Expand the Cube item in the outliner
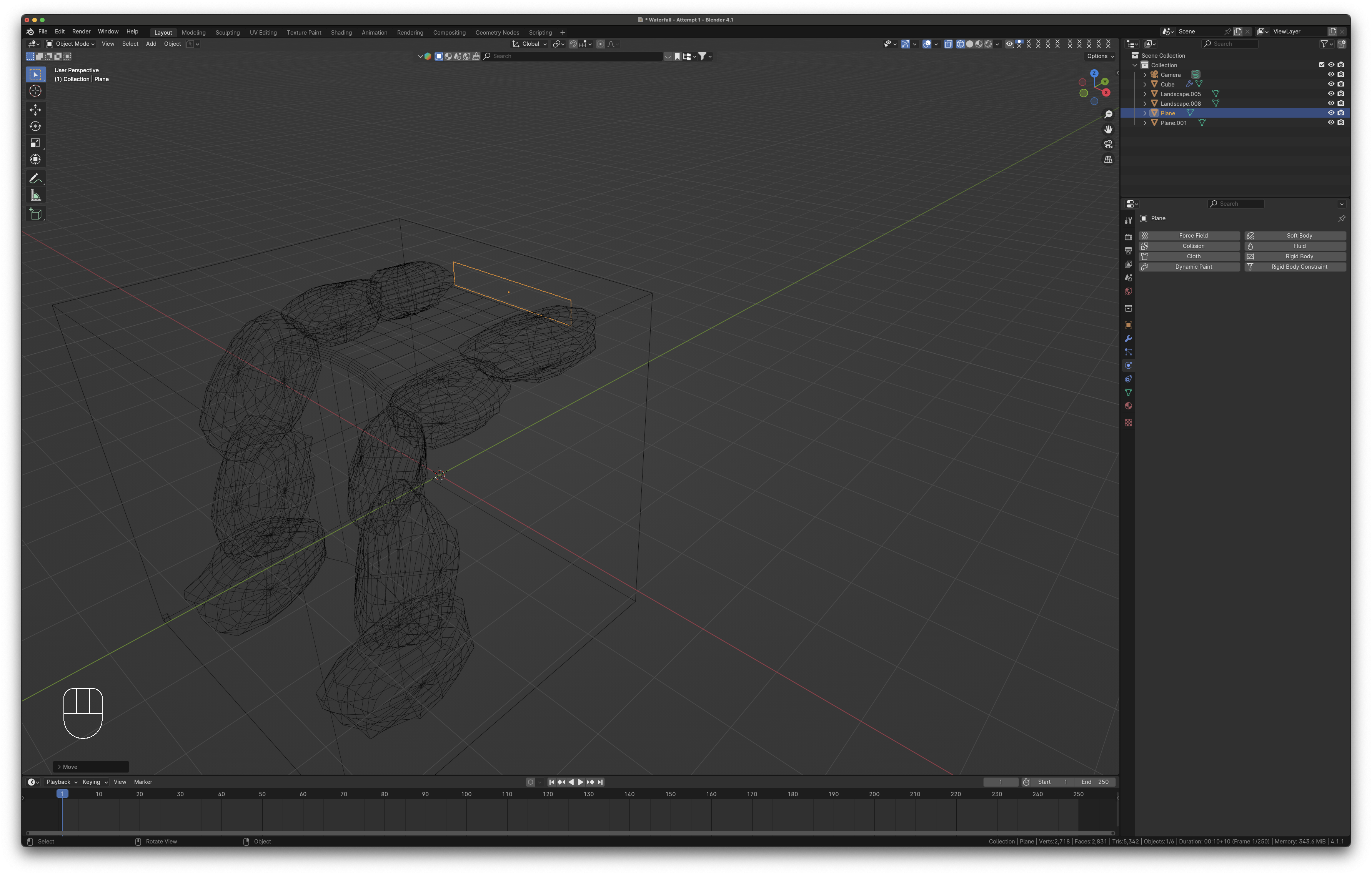 pos(1145,84)
